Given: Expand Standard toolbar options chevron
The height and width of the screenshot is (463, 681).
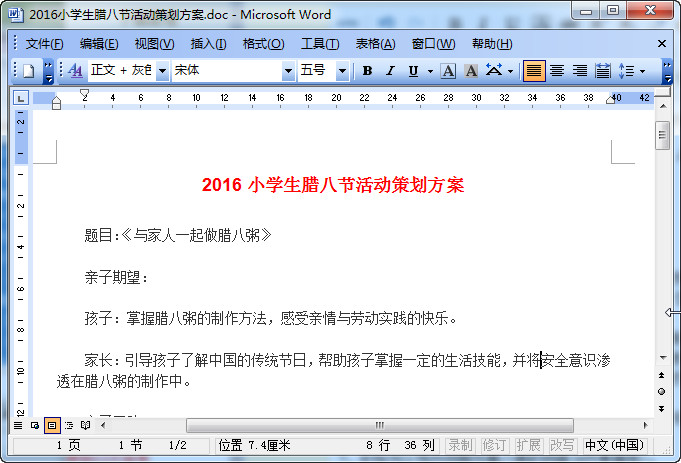Looking at the screenshot, I should point(48,71).
